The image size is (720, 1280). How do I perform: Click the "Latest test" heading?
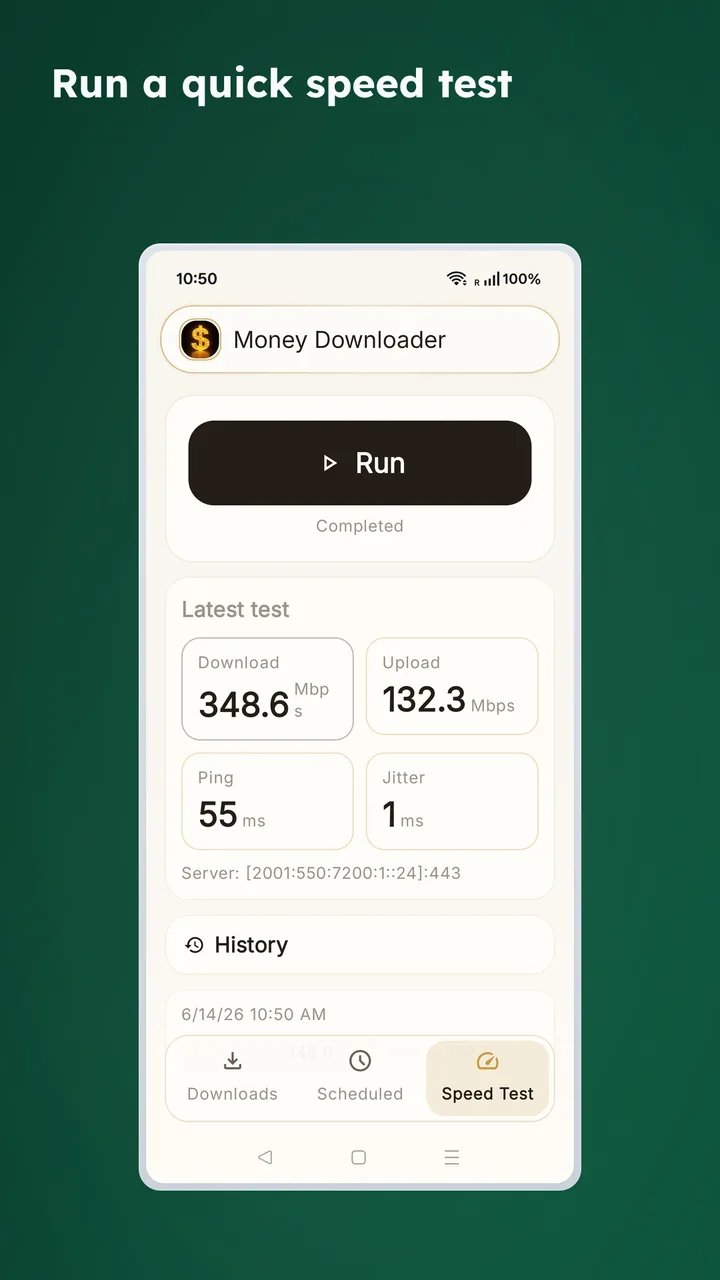pyautogui.click(x=235, y=610)
